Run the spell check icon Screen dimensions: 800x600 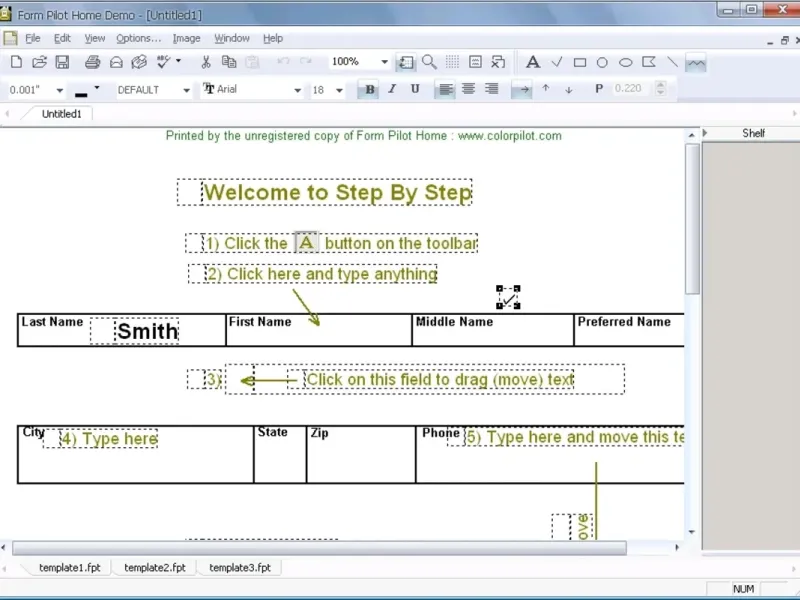[164, 62]
